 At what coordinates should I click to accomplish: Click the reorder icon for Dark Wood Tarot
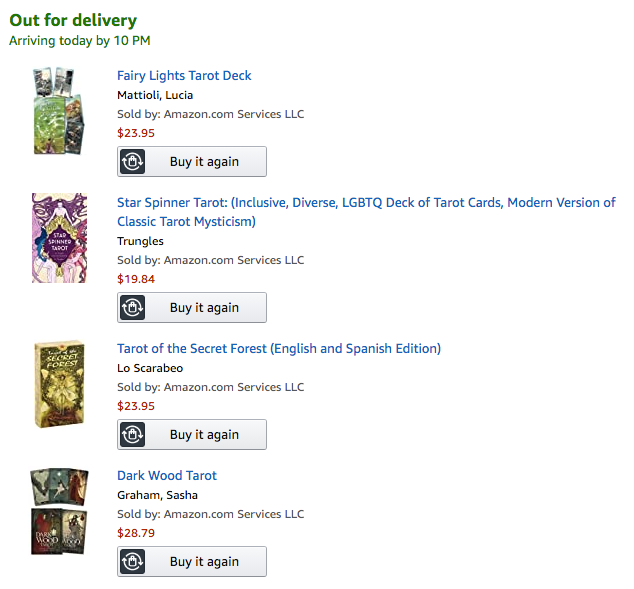[x=133, y=562]
